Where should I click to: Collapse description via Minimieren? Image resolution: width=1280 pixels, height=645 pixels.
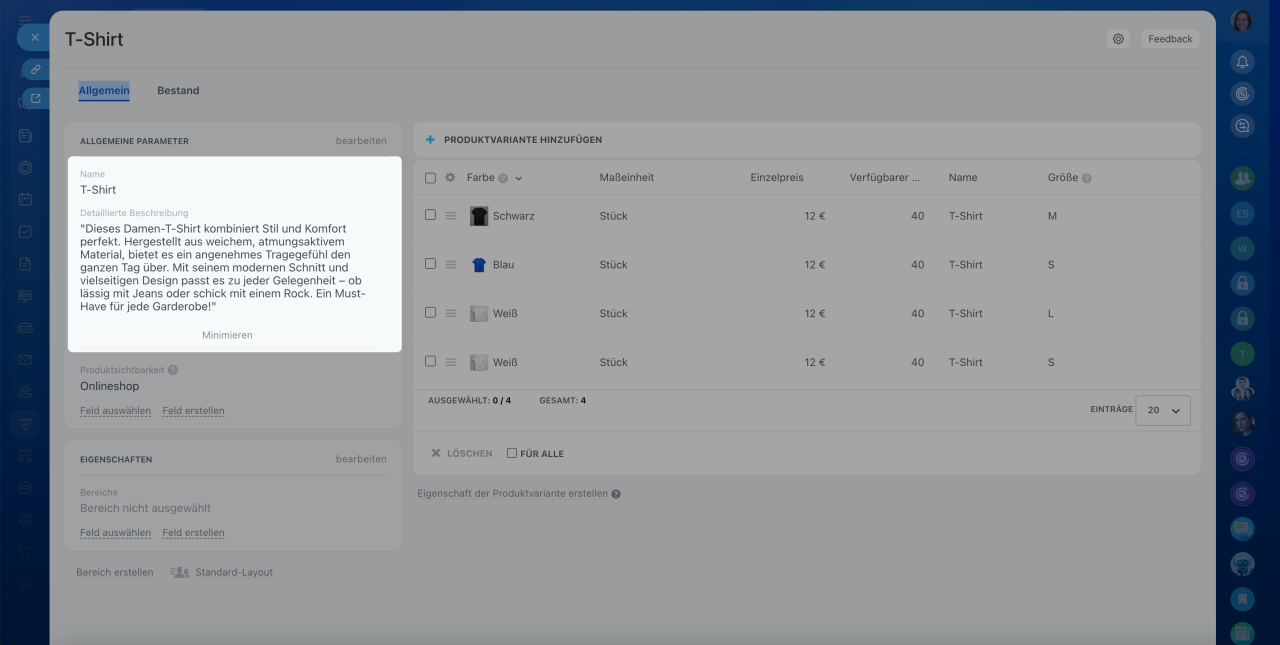(x=227, y=335)
